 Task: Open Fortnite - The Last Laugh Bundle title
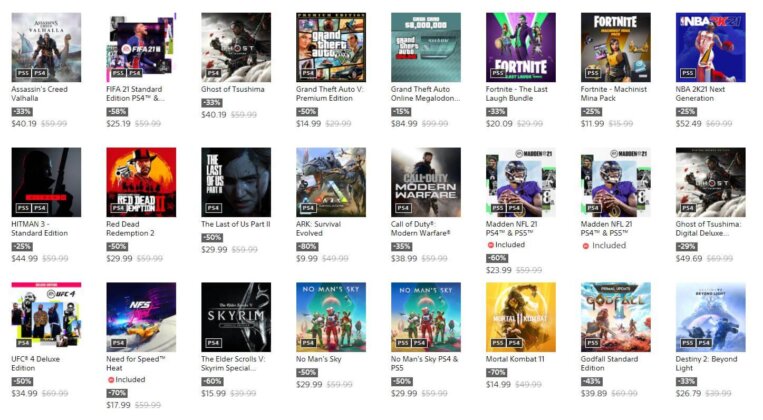coord(516,93)
